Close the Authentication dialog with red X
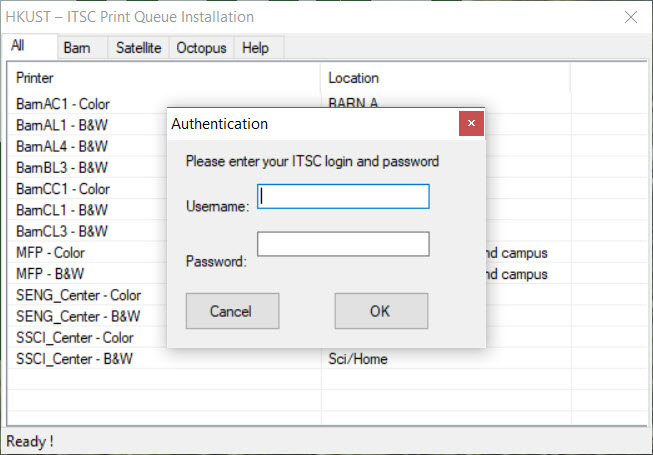 point(472,124)
